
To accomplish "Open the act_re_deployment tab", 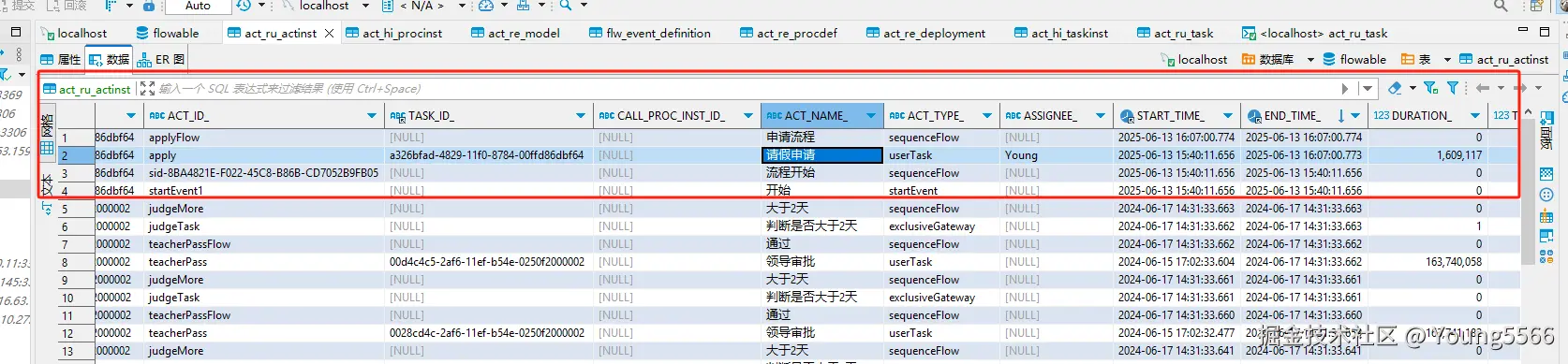I will (926, 33).
